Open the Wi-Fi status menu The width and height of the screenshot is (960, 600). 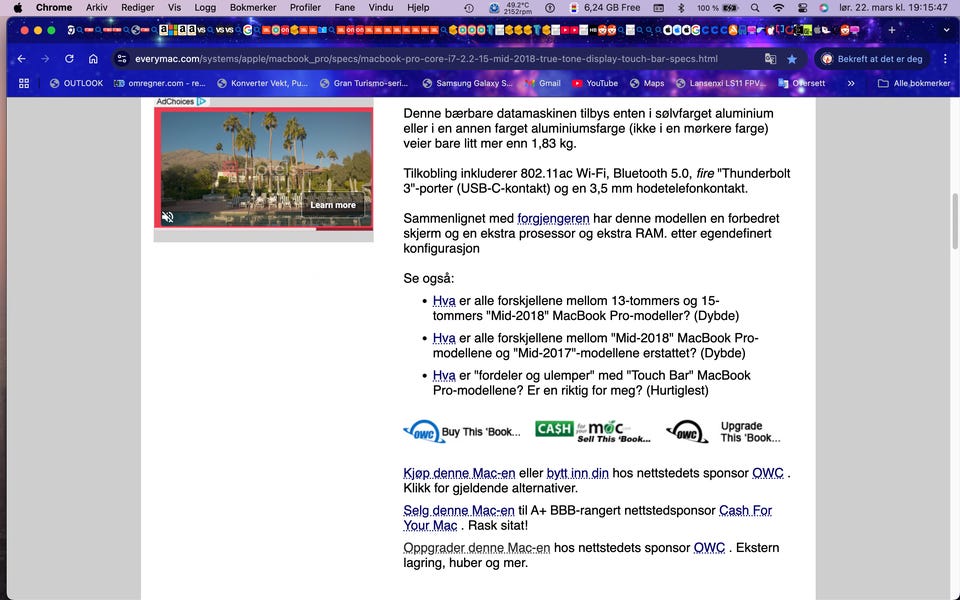(778, 7)
